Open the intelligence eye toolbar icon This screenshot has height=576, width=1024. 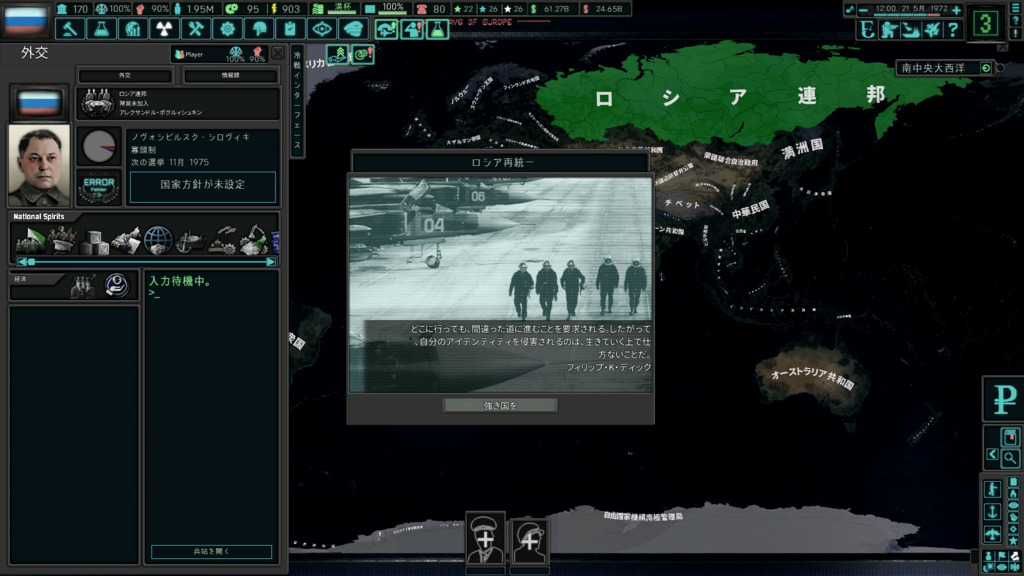[x=321, y=29]
